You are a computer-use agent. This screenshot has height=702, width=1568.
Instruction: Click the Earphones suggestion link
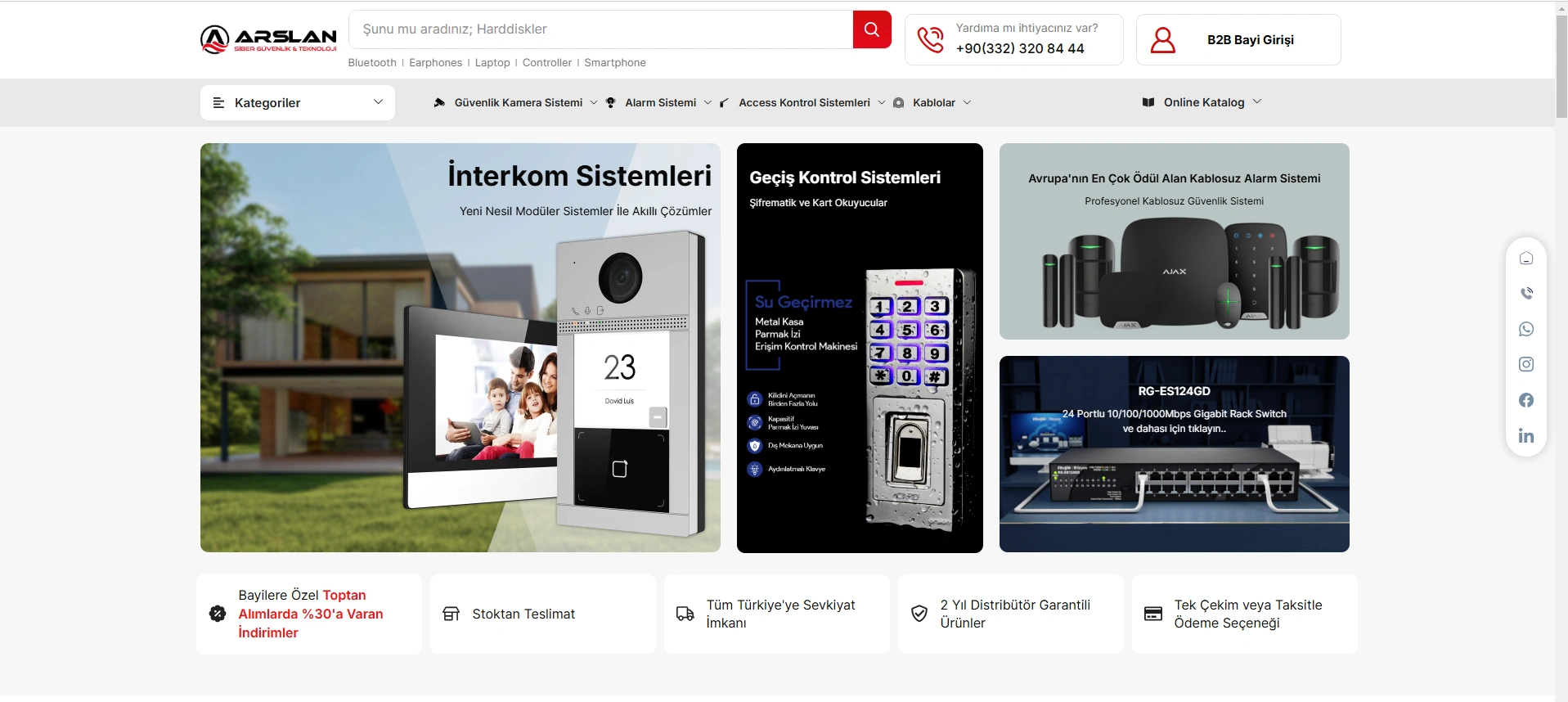(435, 63)
